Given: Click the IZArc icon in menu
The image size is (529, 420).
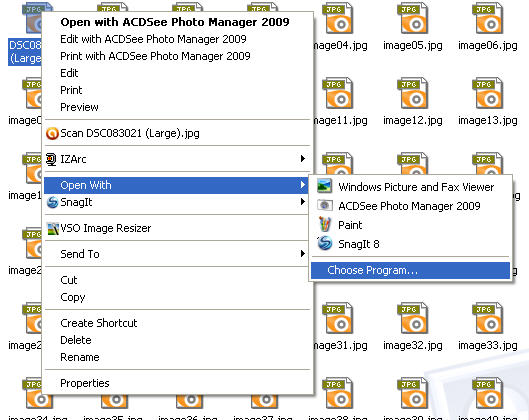Looking at the screenshot, I should pyautogui.click(x=51, y=159).
